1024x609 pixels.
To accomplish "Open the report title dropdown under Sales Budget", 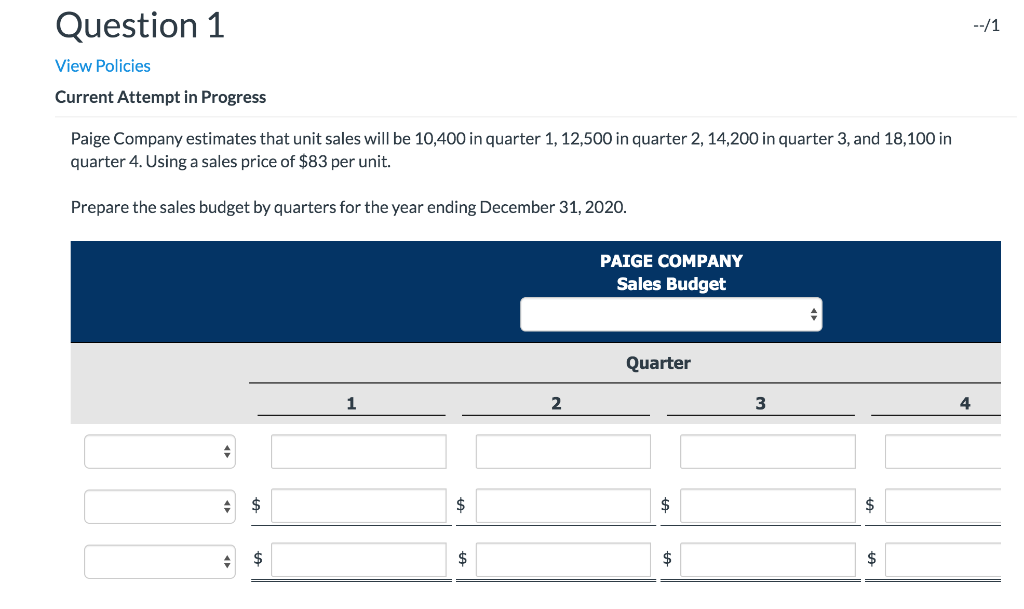I will [670, 313].
